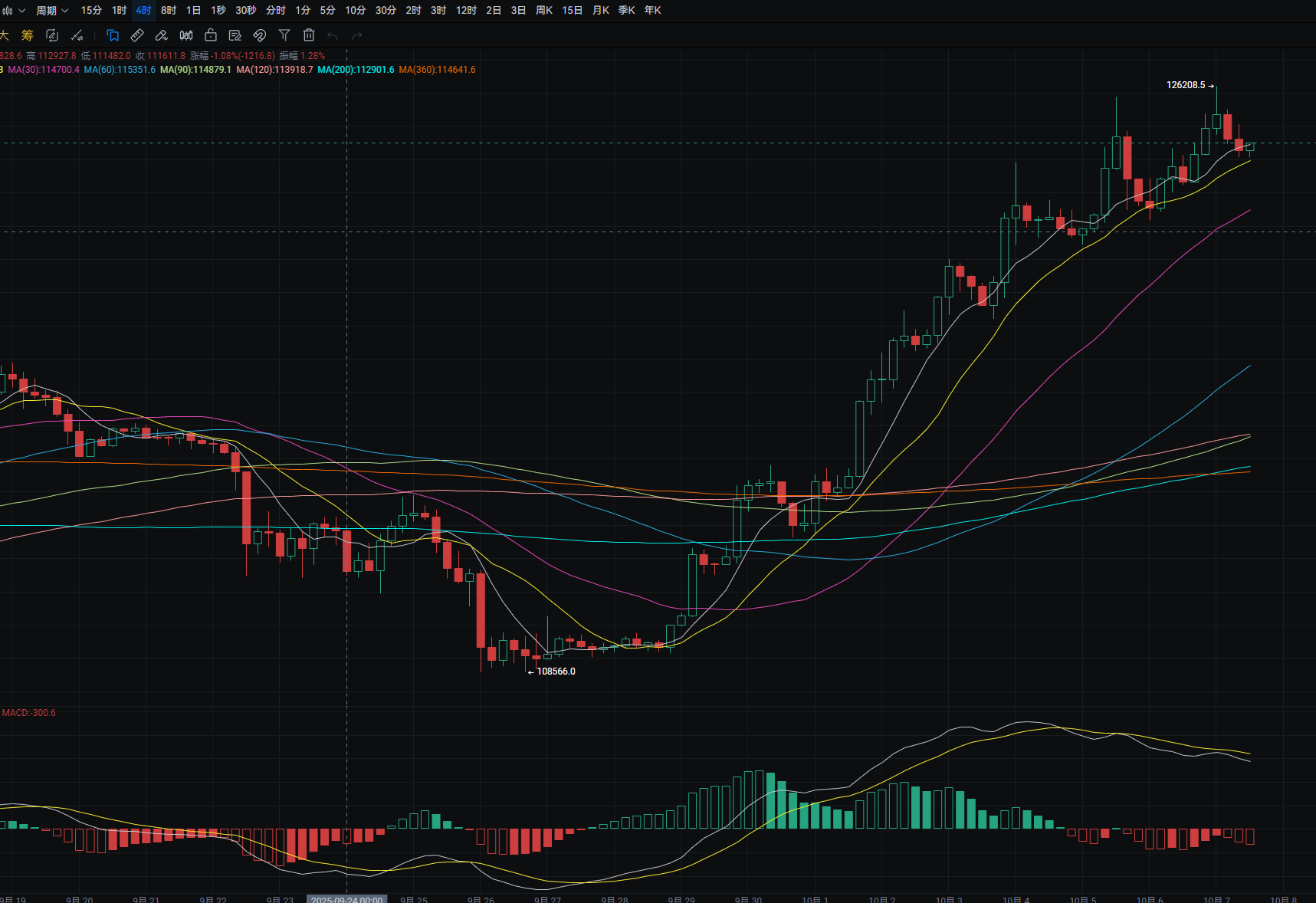1316x903 pixels.
Task: Click the trash delete drawings icon
Action: pyautogui.click(x=309, y=35)
